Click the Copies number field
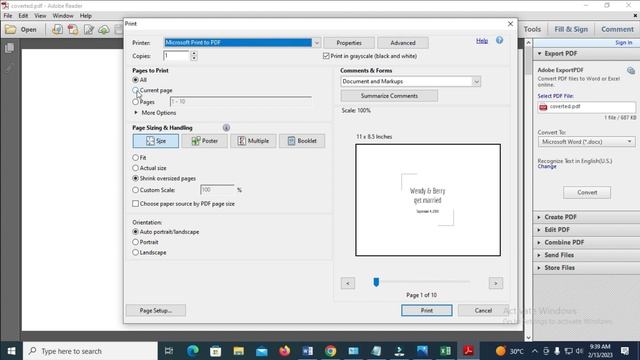This screenshot has height=360, width=640. (x=176, y=56)
